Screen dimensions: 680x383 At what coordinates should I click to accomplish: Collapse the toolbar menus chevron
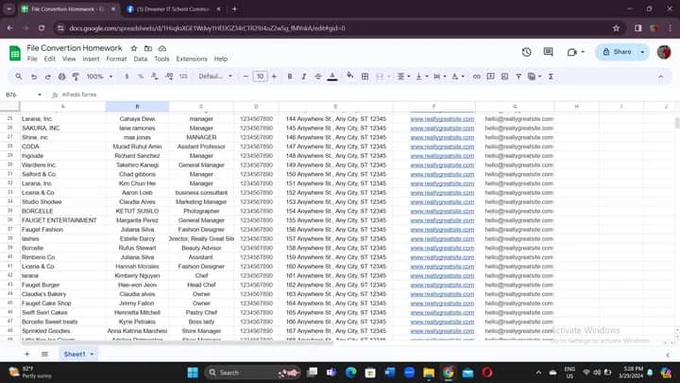pos(660,77)
